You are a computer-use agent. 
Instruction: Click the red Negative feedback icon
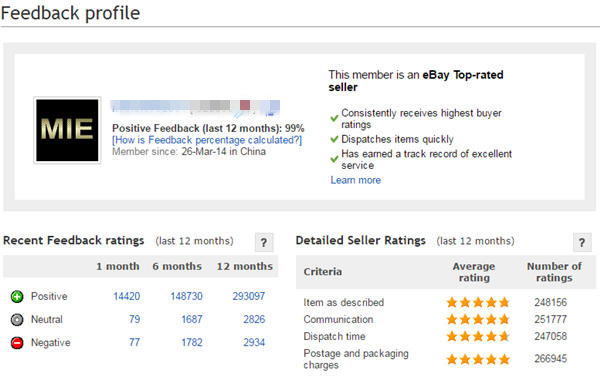pos(17,343)
